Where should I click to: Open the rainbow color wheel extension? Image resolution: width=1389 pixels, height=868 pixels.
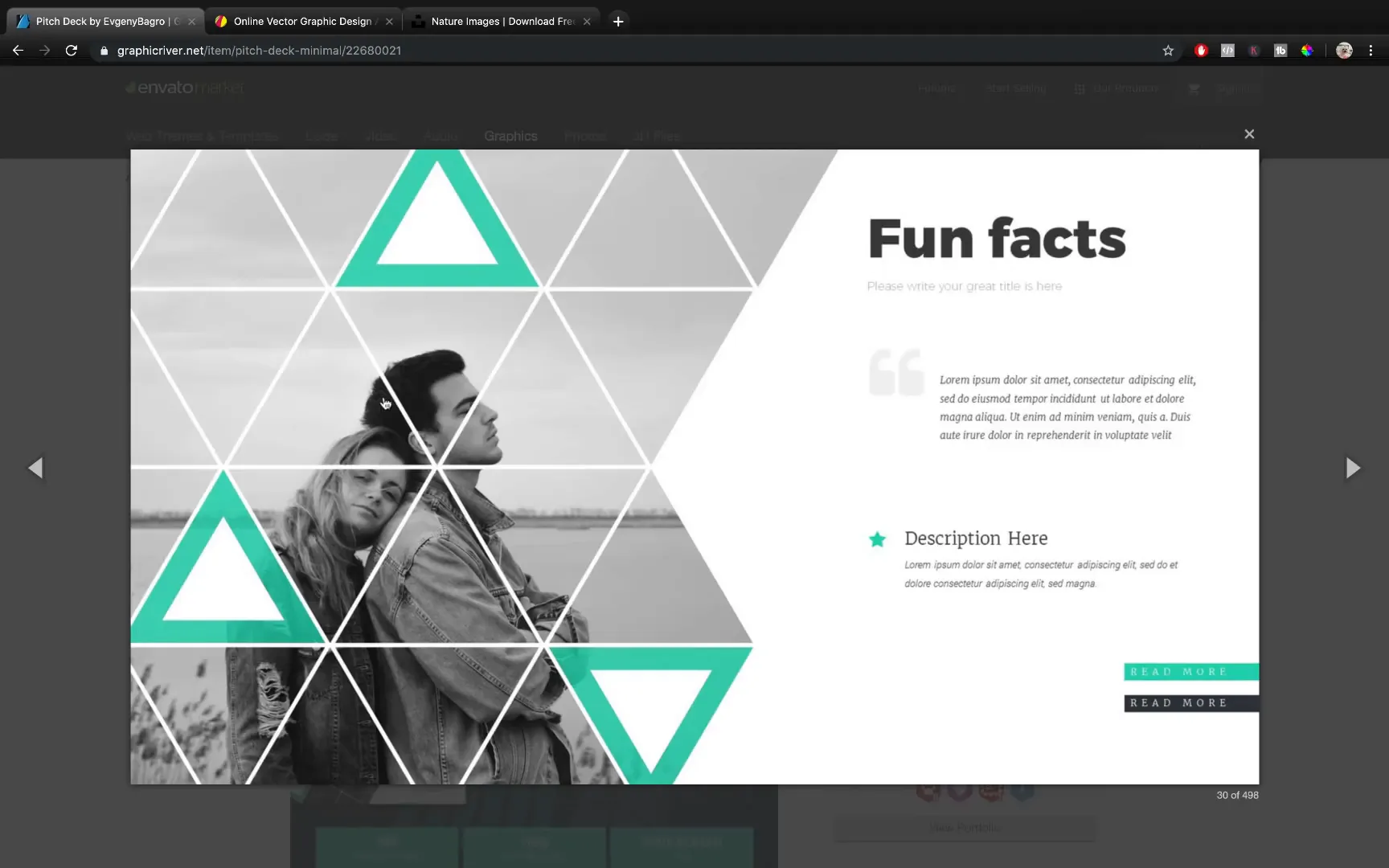tap(1307, 50)
